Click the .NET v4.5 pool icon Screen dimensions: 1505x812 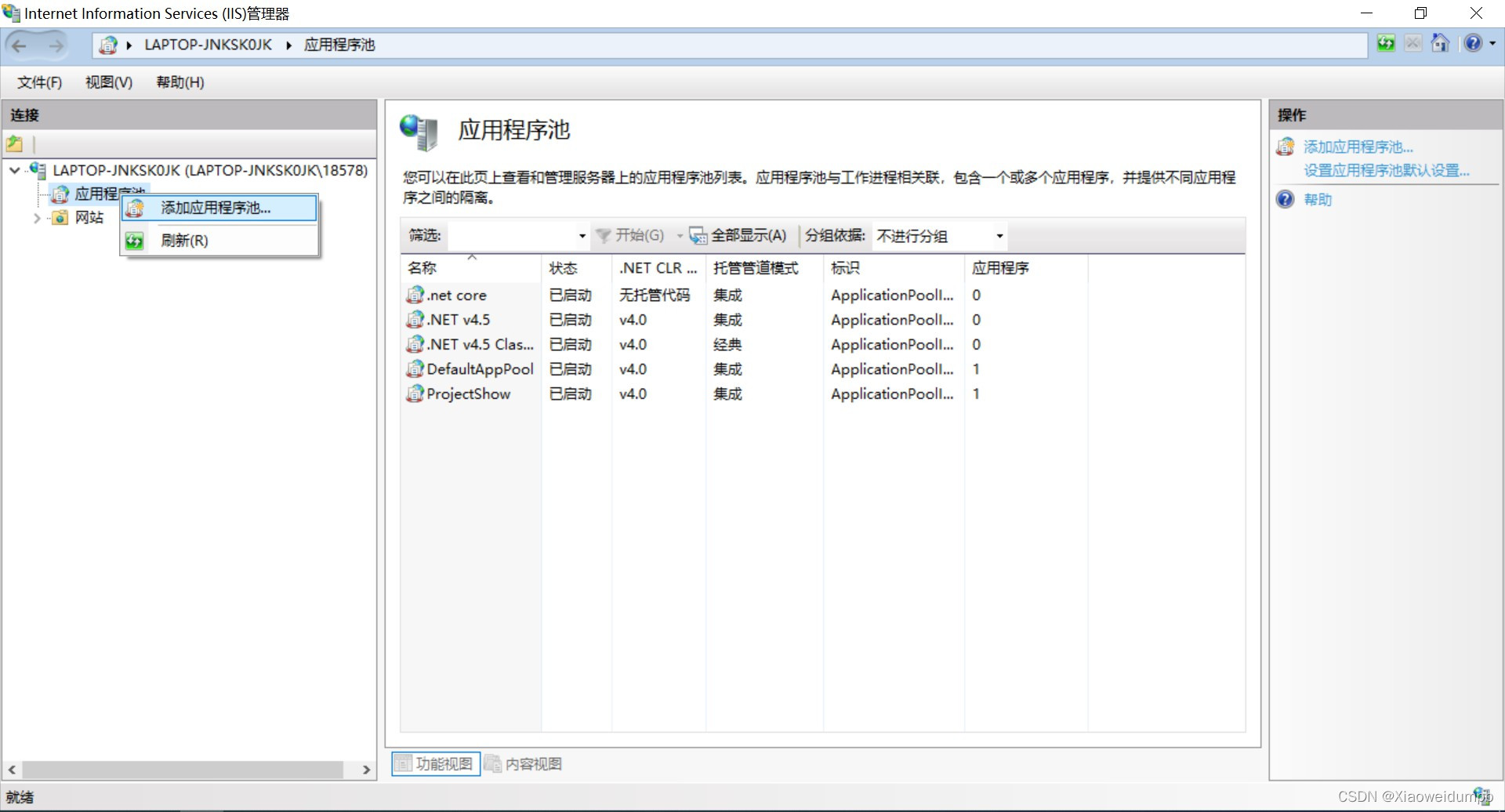click(415, 320)
